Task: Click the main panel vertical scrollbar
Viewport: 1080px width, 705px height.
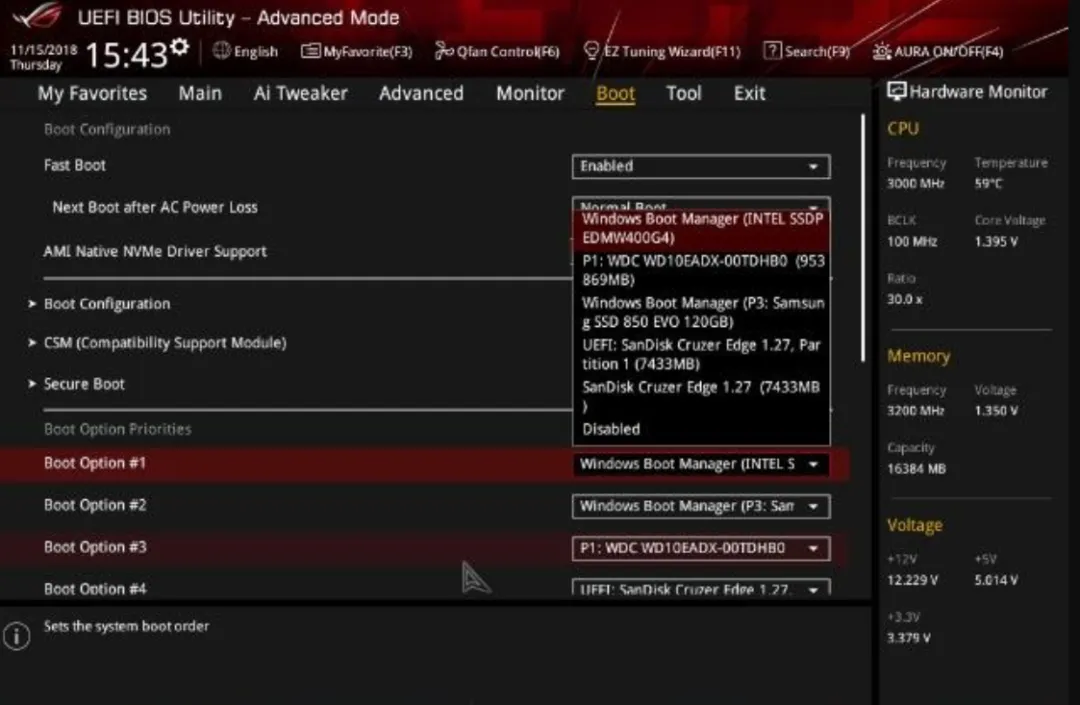Action: pos(862,238)
